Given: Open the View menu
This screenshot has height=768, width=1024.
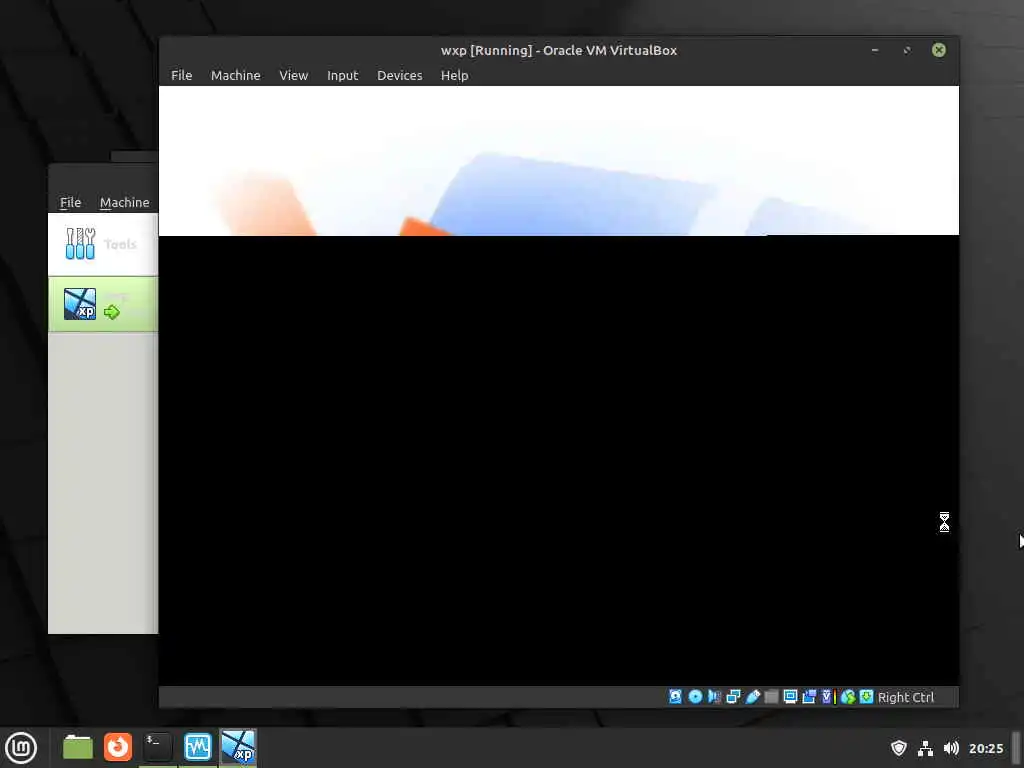Looking at the screenshot, I should tap(294, 75).
